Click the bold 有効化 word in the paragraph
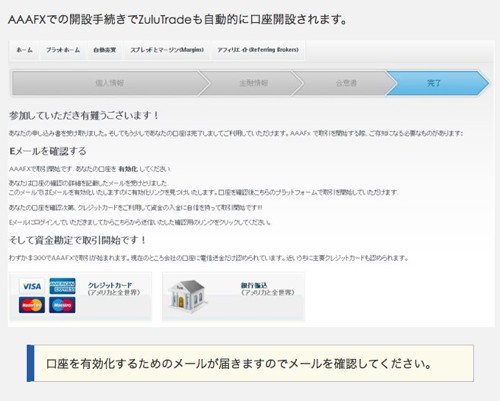The width and height of the screenshot is (500, 401). (x=128, y=169)
